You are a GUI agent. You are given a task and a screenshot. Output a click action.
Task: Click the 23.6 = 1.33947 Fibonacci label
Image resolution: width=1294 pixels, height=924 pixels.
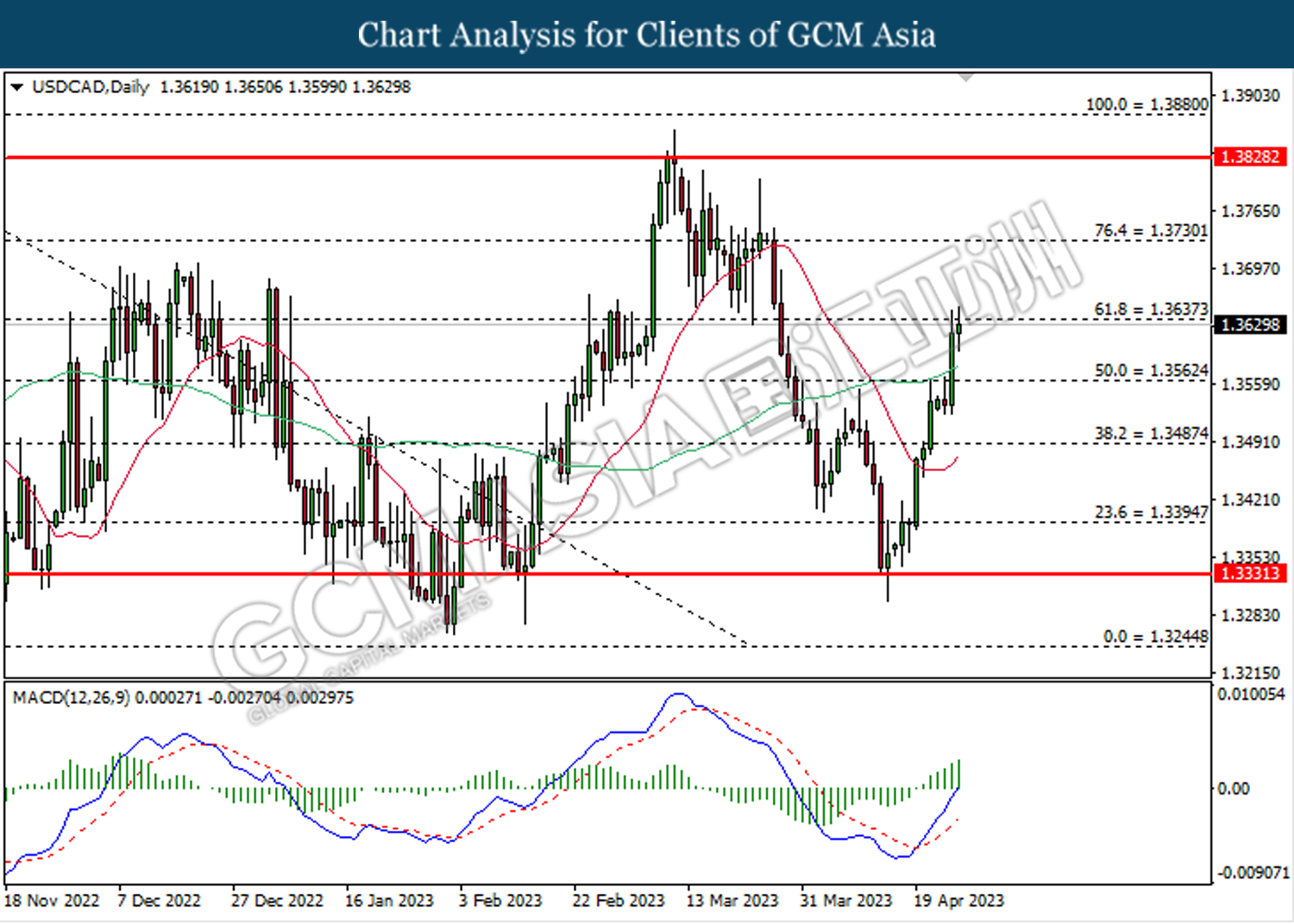[1151, 512]
